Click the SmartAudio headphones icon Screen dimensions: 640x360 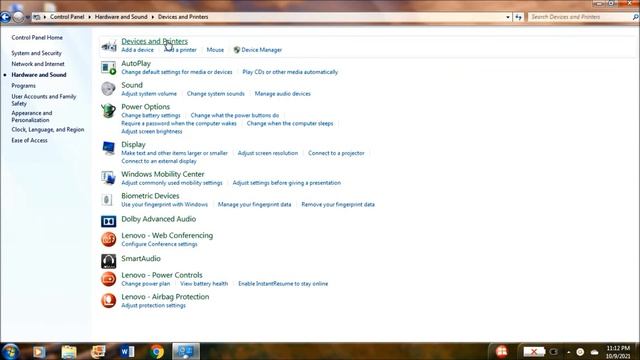coord(109,261)
